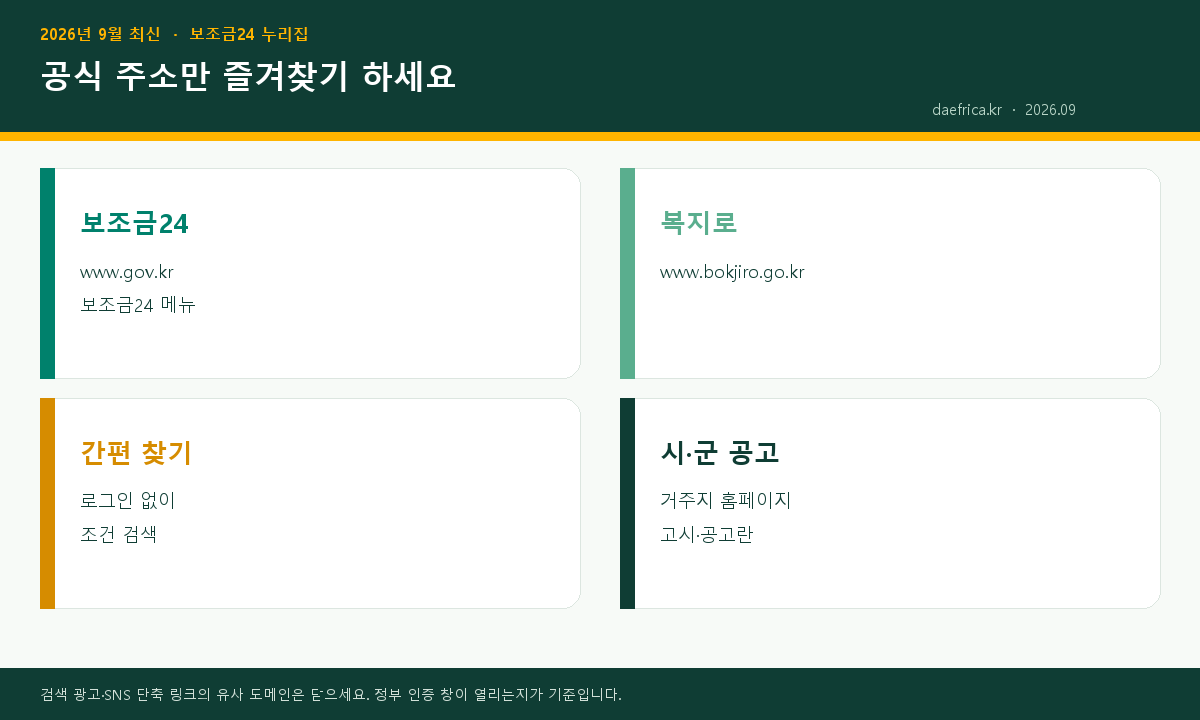Click the headline '공식 주소만 즐겨찾기 하세요'
1200x720 pixels.
[x=248, y=76]
